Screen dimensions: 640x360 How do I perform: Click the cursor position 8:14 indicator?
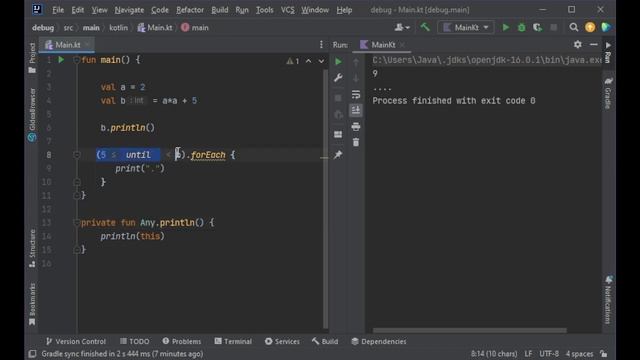click(494, 354)
